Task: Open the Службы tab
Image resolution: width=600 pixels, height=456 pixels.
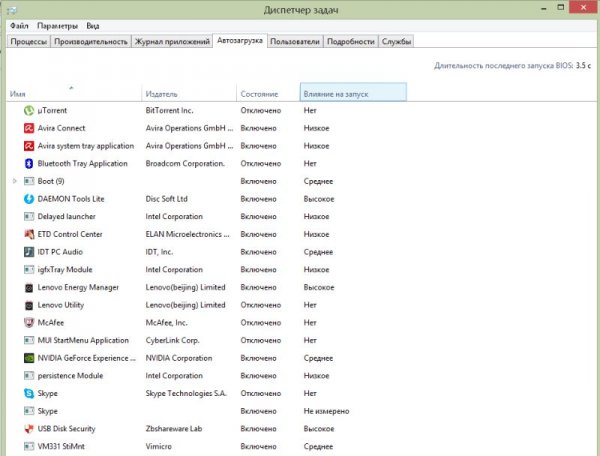Action: coord(397,42)
